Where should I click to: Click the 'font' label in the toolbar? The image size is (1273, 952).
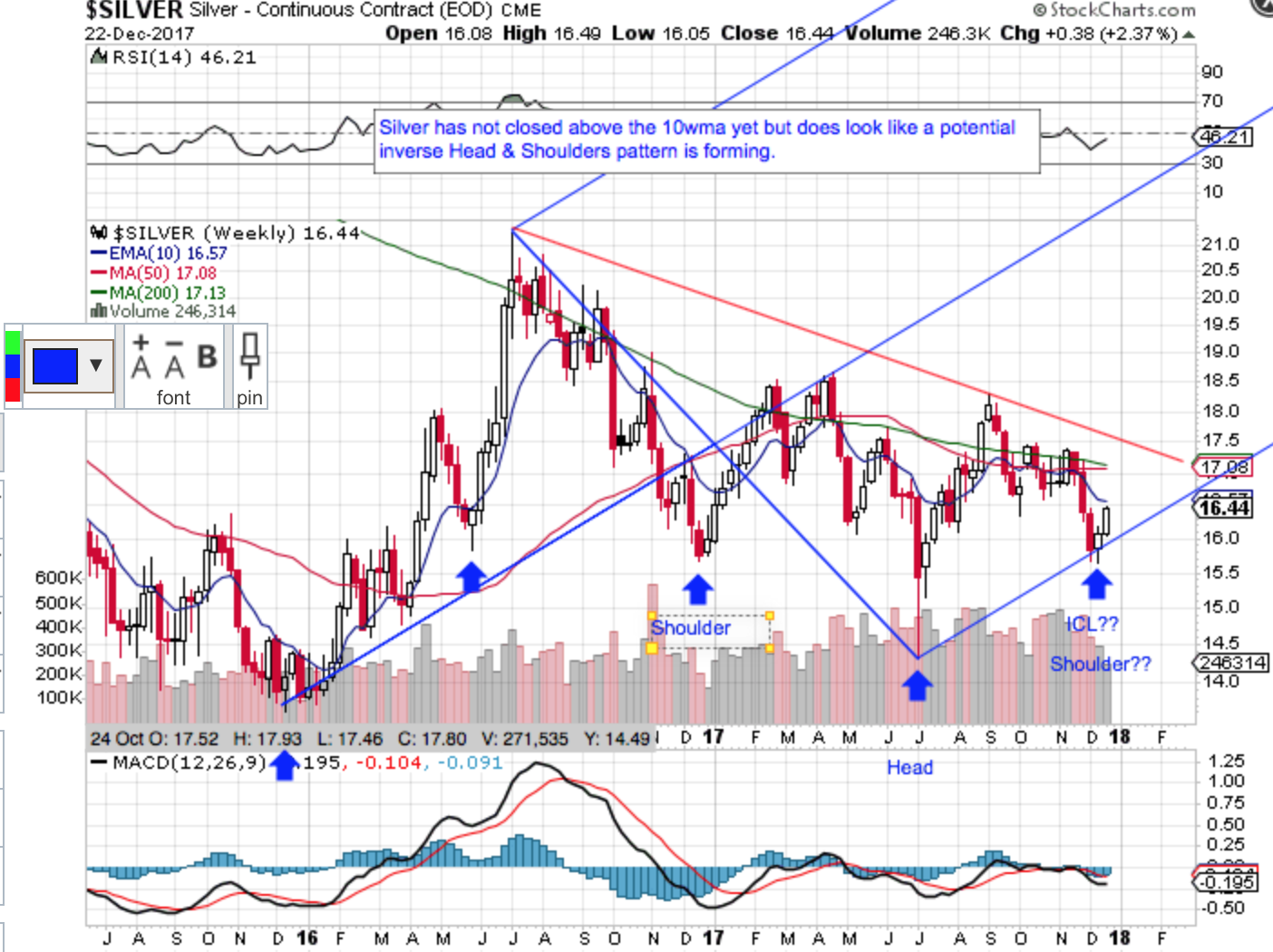(173, 397)
